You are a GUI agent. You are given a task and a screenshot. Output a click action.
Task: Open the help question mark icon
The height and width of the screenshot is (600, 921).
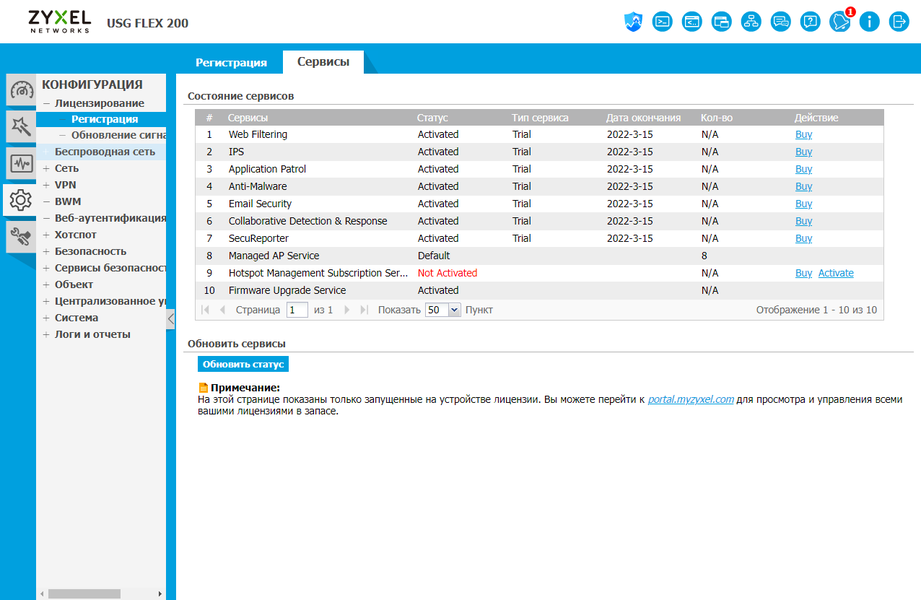coord(810,22)
